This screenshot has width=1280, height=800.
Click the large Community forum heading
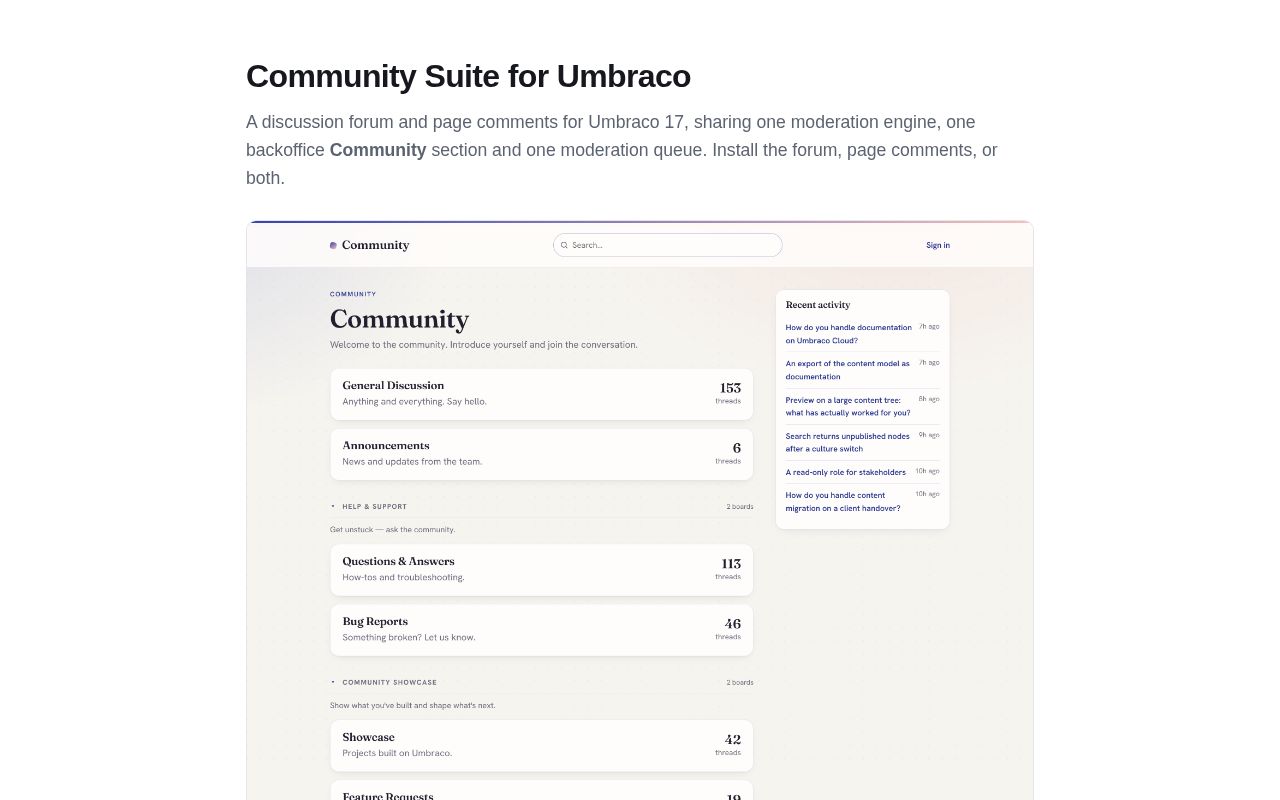click(x=399, y=319)
